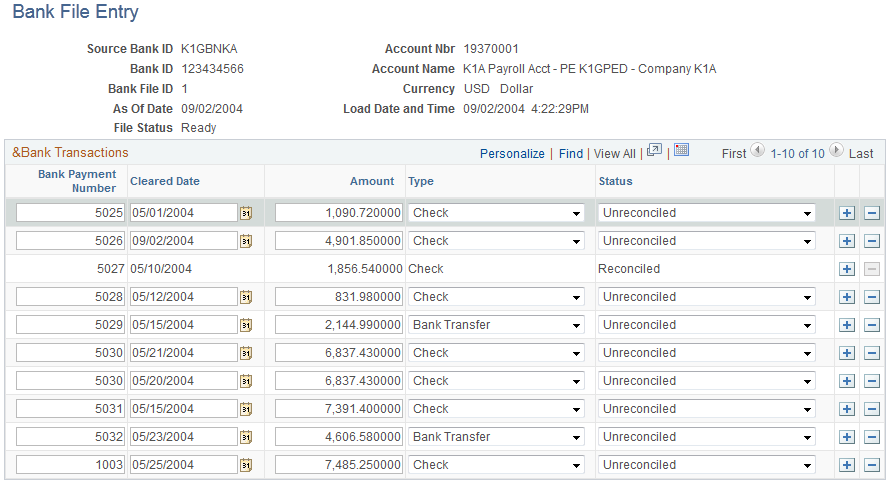Open Type dropdown for payment 5026
Image resolution: width=889 pixels, height=483 pixels.
[x=496, y=241]
